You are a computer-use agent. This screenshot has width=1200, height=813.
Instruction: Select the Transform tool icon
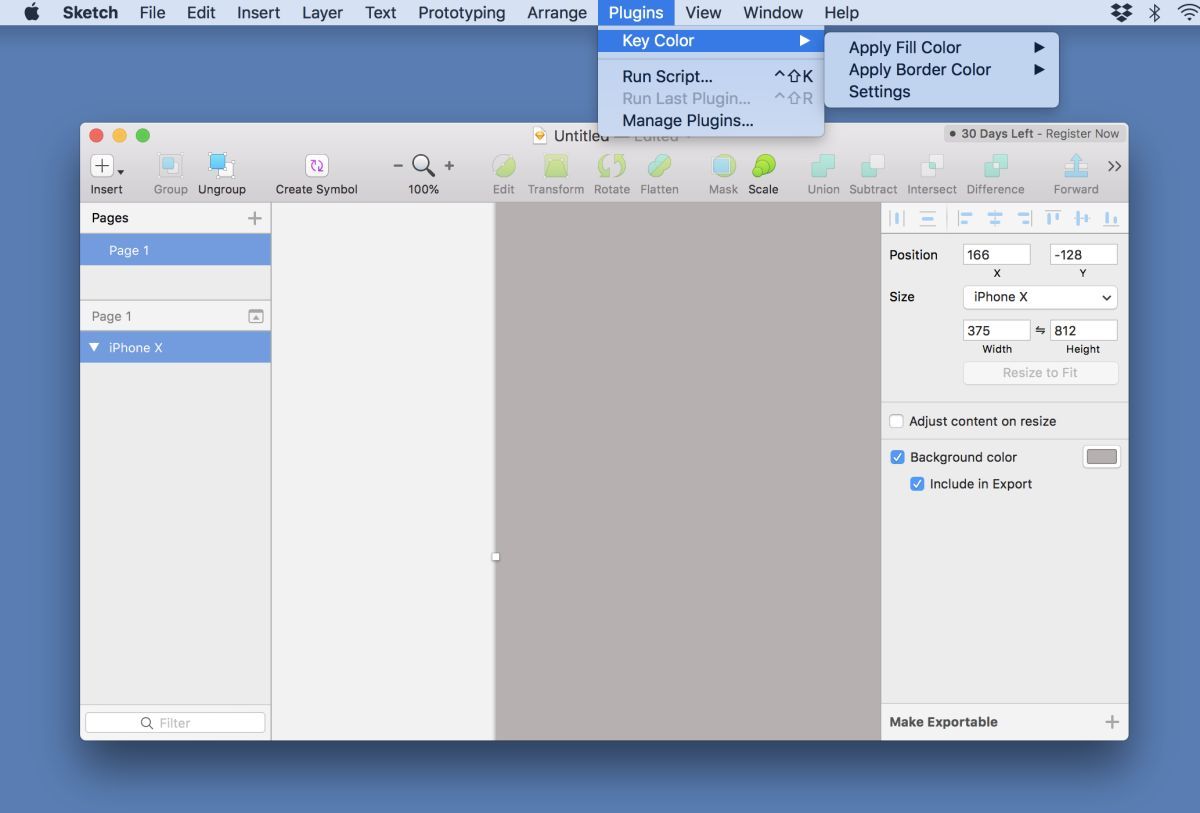pyautogui.click(x=556, y=166)
